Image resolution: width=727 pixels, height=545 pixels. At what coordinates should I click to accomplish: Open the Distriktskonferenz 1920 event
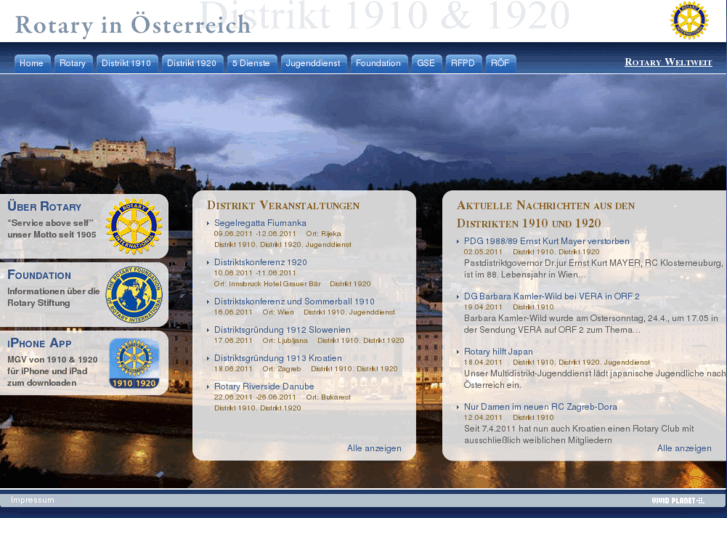261,262
